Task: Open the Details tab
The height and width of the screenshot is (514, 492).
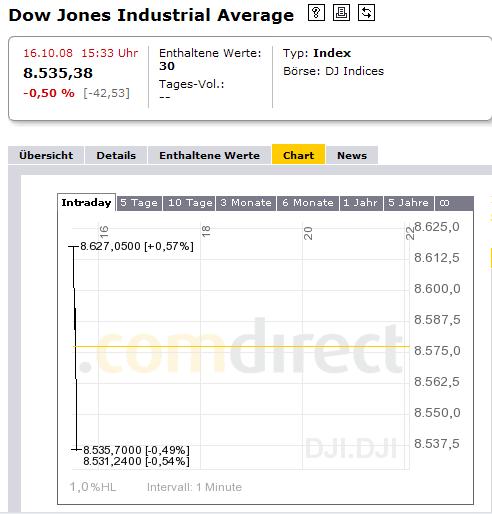Action: point(116,155)
